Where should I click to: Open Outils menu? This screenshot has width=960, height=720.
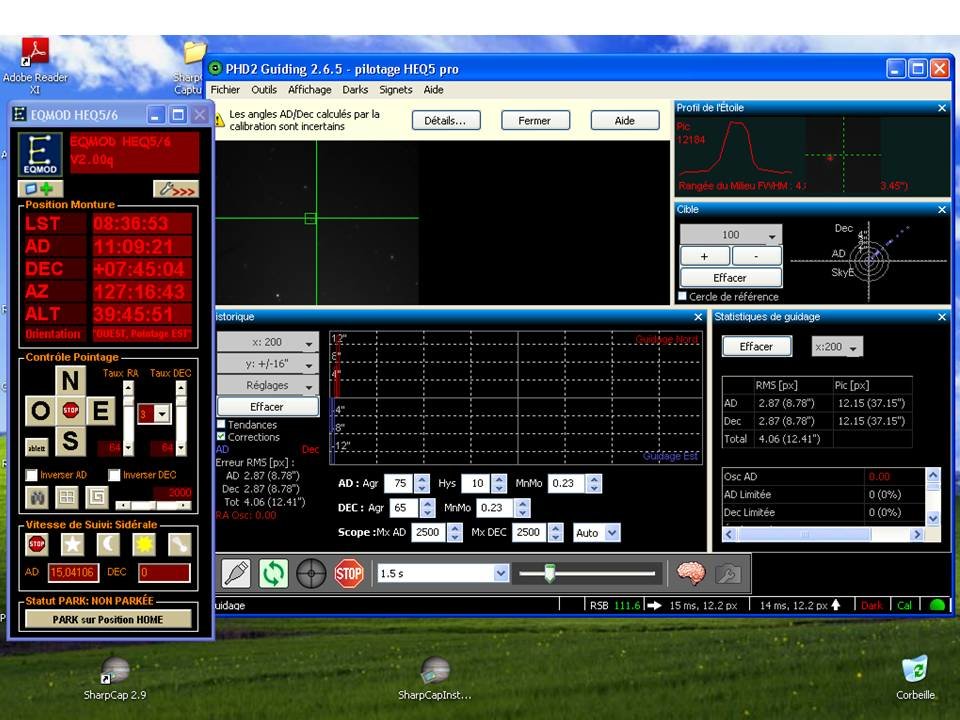[264, 89]
